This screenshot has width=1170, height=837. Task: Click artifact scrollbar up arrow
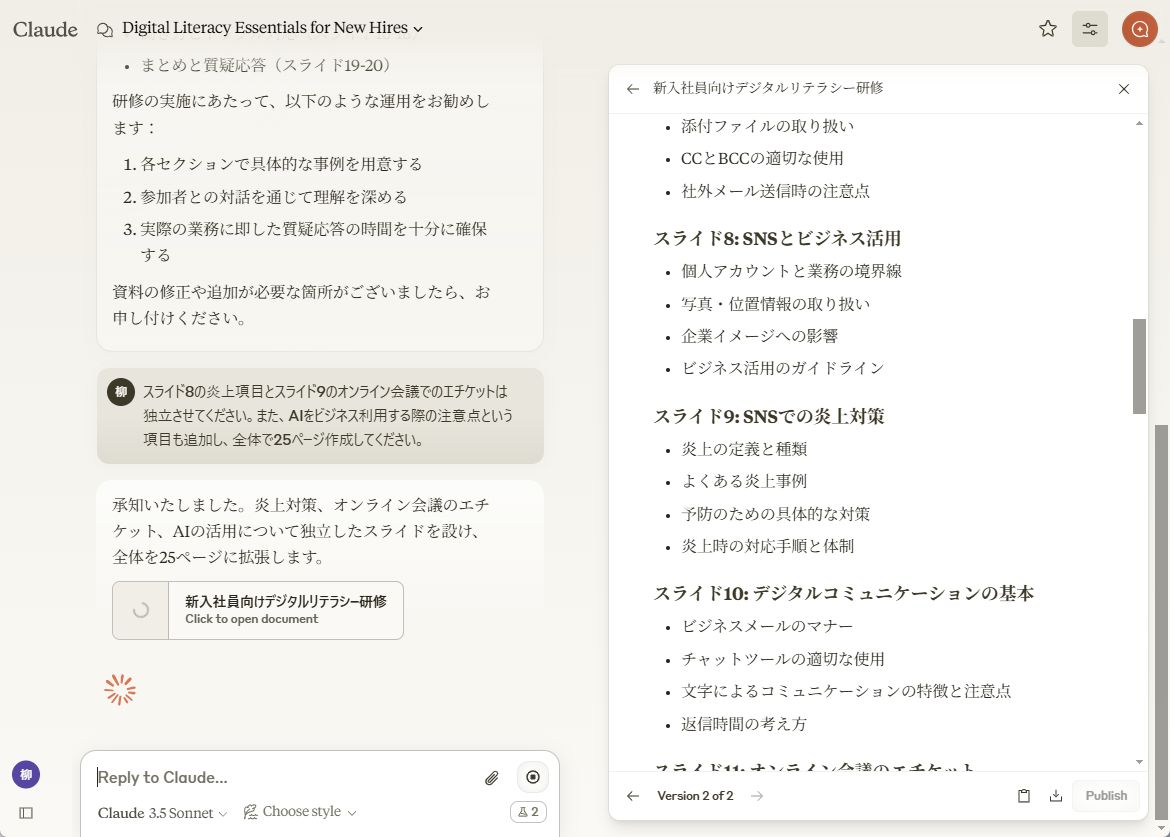tap(1139, 123)
